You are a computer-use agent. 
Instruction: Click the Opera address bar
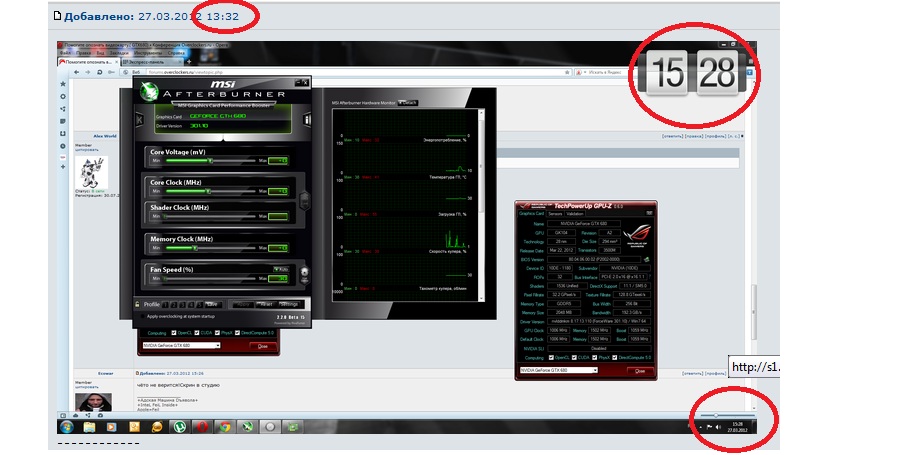(348, 72)
